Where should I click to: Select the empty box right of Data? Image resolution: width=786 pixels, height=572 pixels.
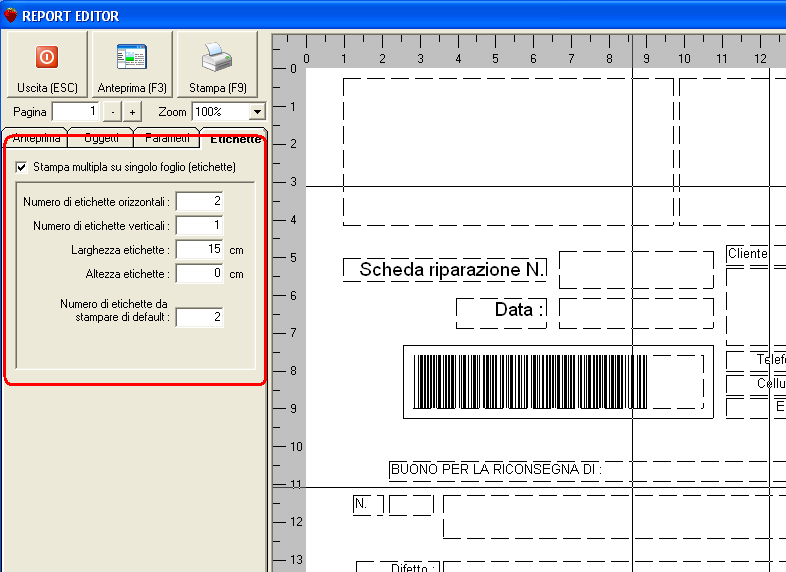pyautogui.click(x=637, y=313)
